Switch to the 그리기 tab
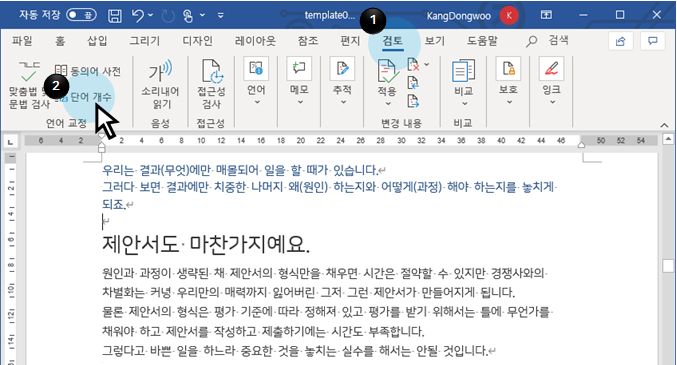Screen dimensions: 677x365 [x=145, y=41]
